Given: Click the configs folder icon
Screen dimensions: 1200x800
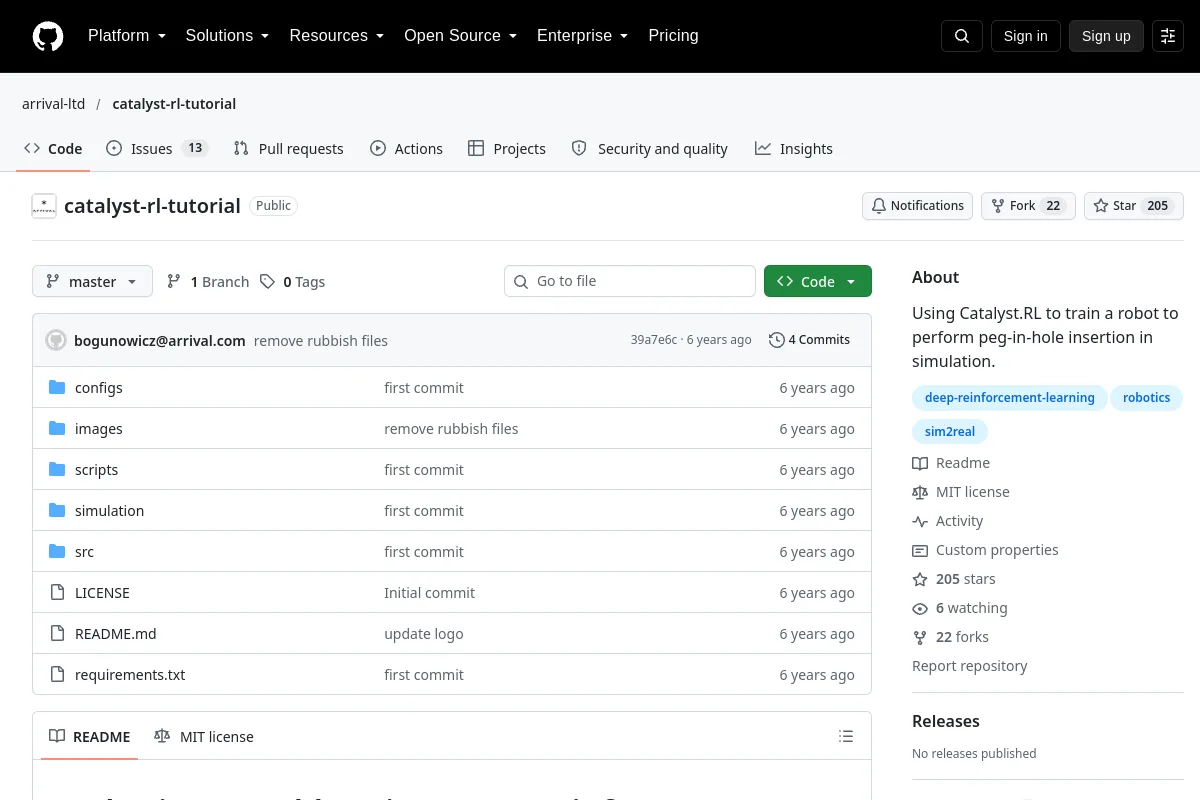Looking at the screenshot, I should (57, 388).
